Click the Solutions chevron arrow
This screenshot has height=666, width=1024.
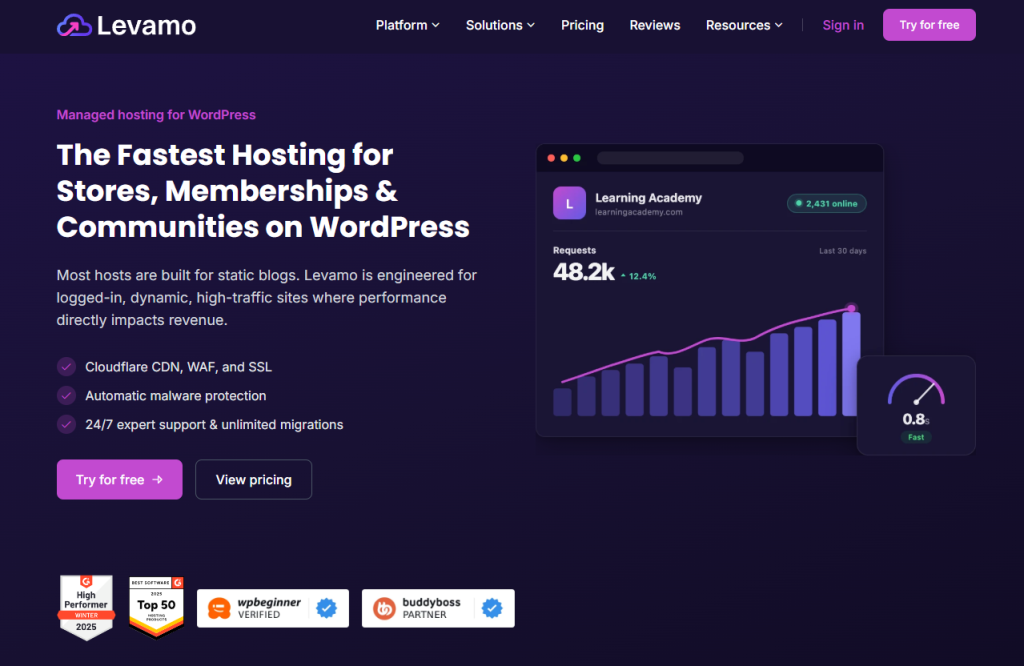pyautogui.click(x=531, y=25)
